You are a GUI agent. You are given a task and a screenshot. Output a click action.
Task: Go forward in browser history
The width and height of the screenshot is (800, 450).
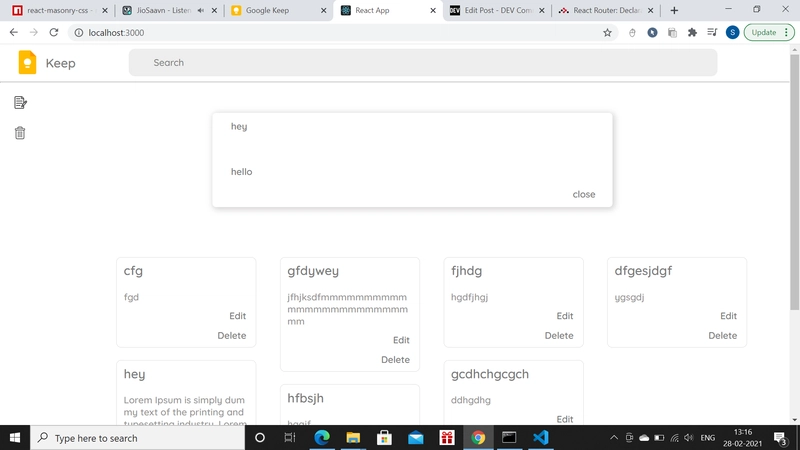34,32
